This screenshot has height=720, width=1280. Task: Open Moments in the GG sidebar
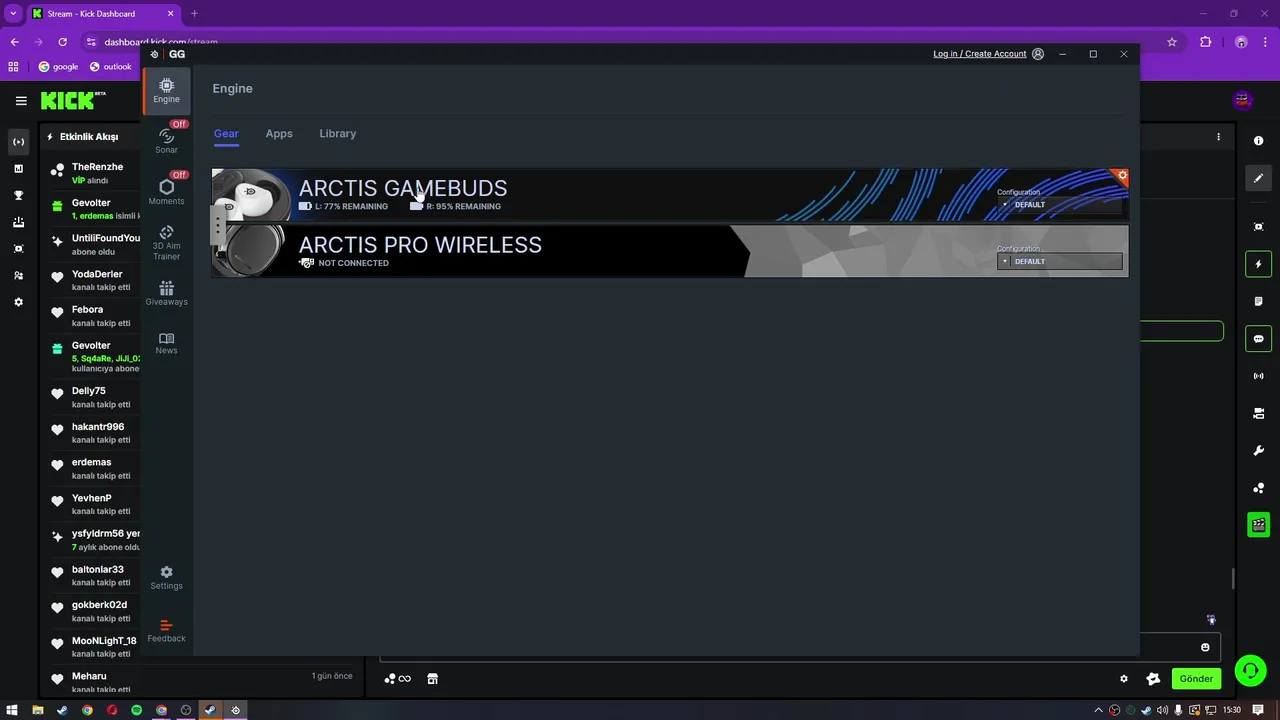166,192
